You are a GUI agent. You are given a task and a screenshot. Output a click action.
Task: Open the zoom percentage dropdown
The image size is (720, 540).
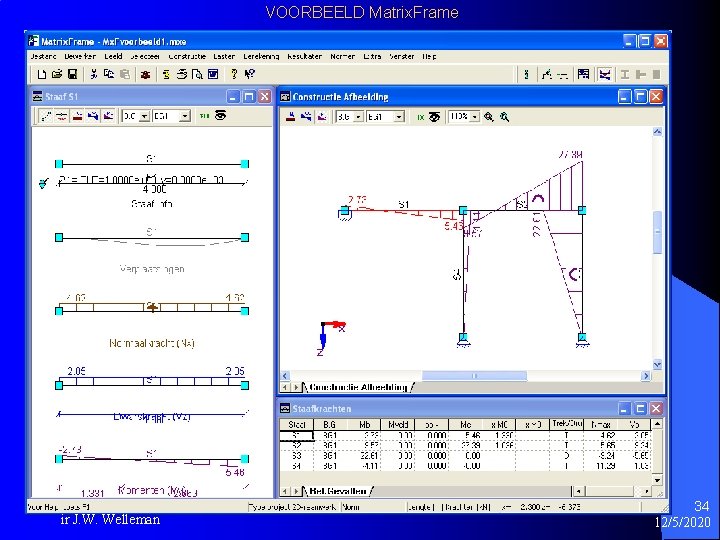pos(475,117)
